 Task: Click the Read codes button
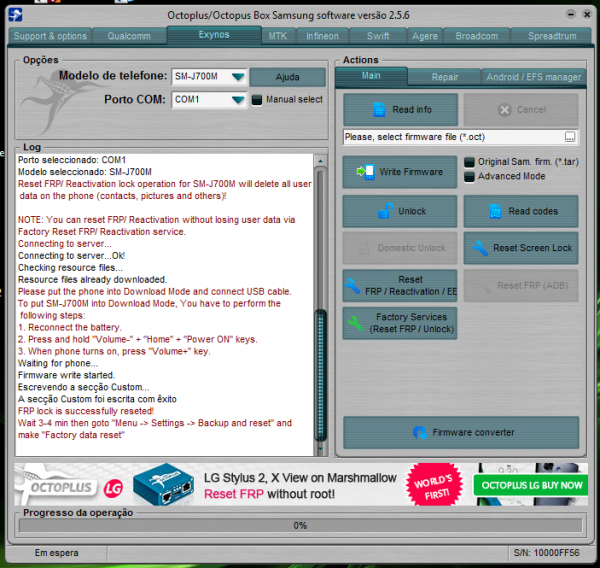(x=521, y=211)
